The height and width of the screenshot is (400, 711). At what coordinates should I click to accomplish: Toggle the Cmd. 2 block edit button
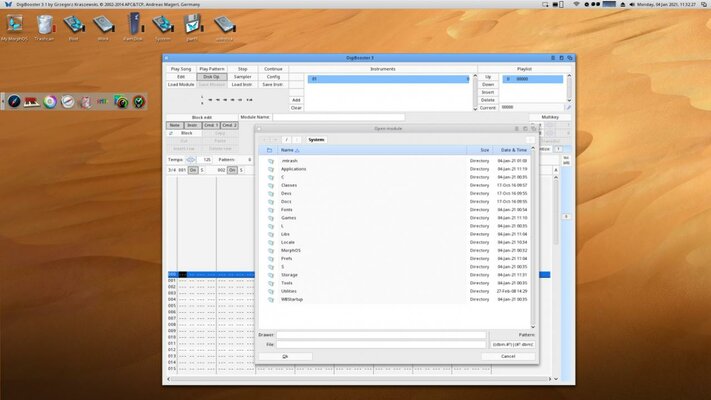[x=229, y=125]
